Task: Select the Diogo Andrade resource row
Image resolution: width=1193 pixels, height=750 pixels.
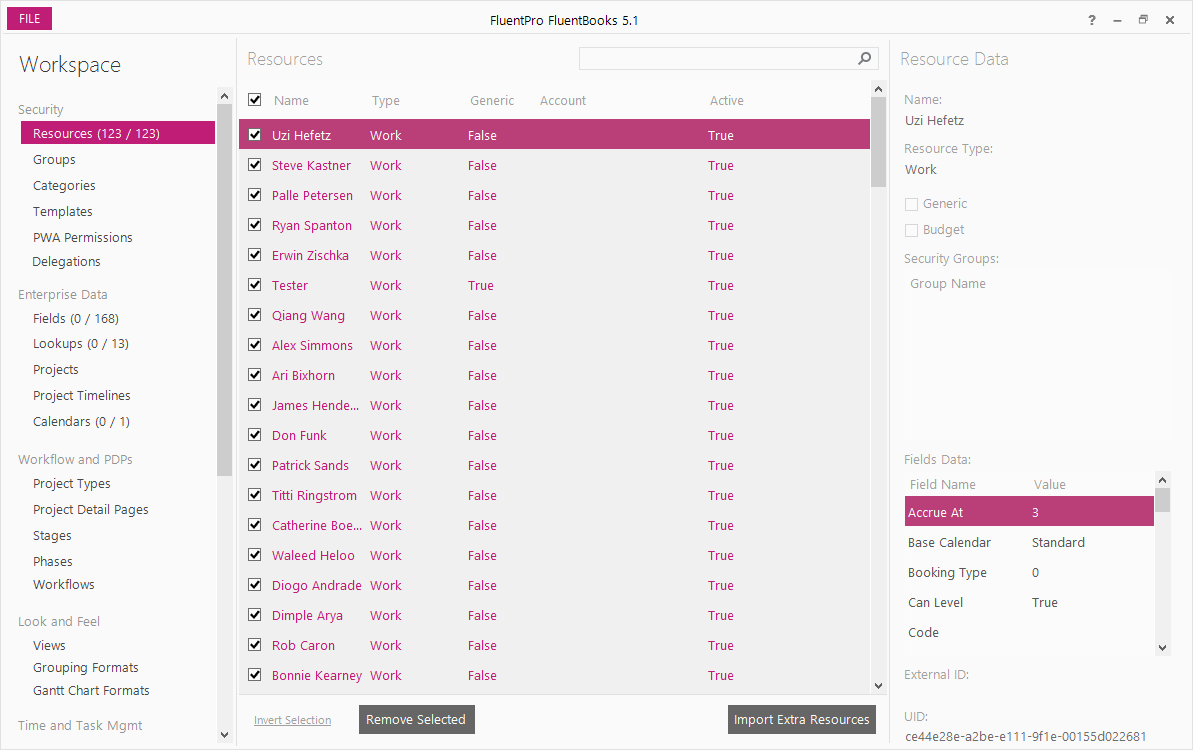Action: tap(555, 585)
